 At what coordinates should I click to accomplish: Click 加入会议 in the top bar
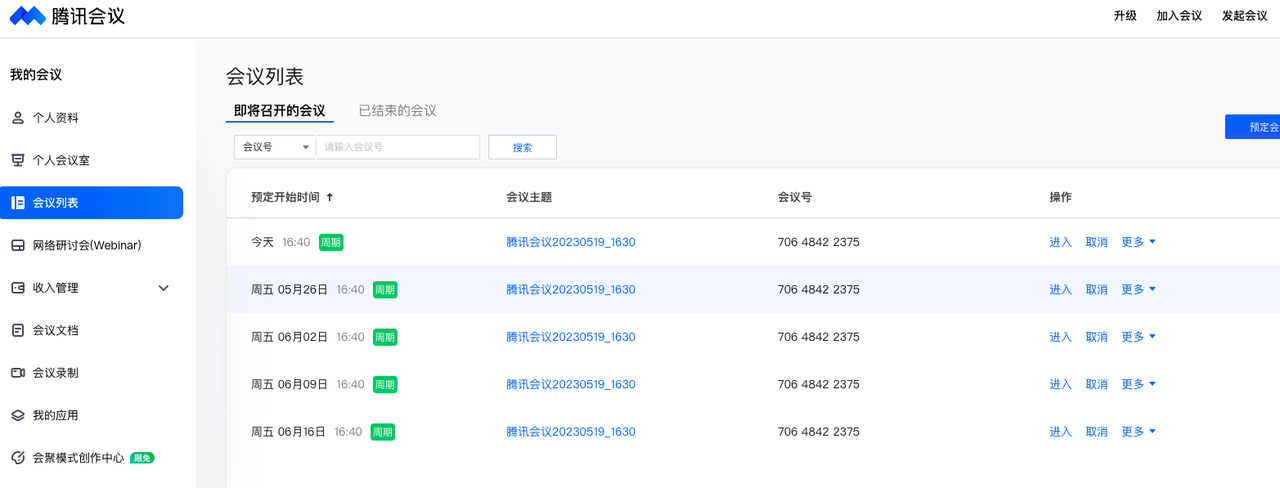click(1179, 16)
